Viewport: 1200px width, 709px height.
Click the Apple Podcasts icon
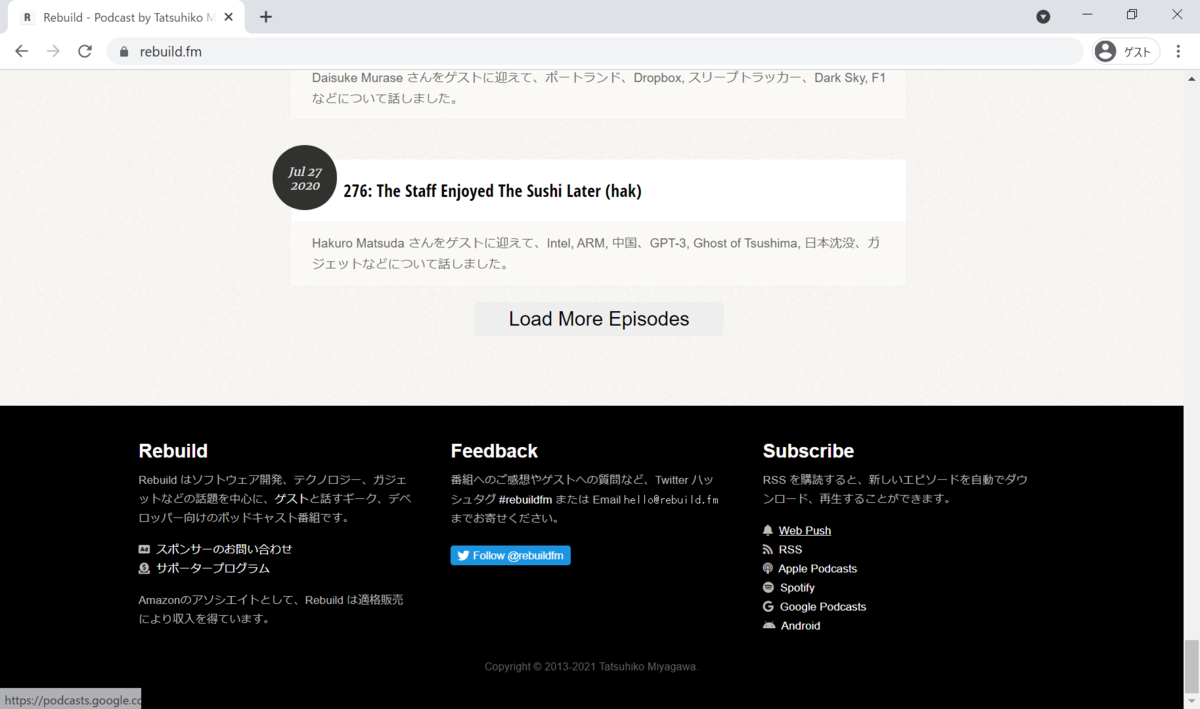click(768, 568)
